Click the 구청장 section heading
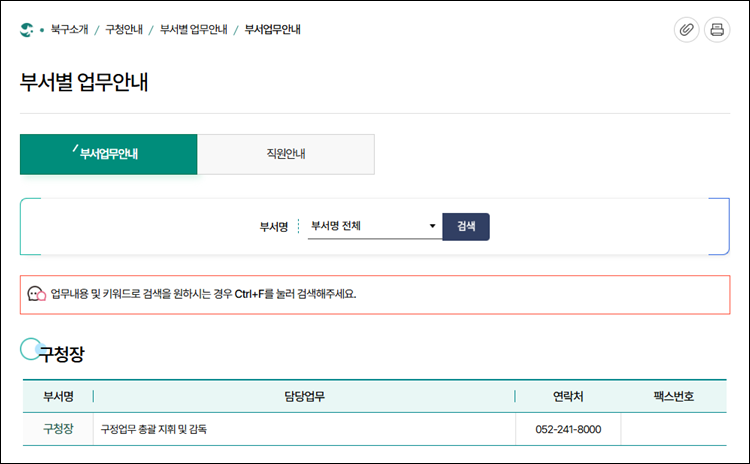750x464 pixels. (61, 354)
